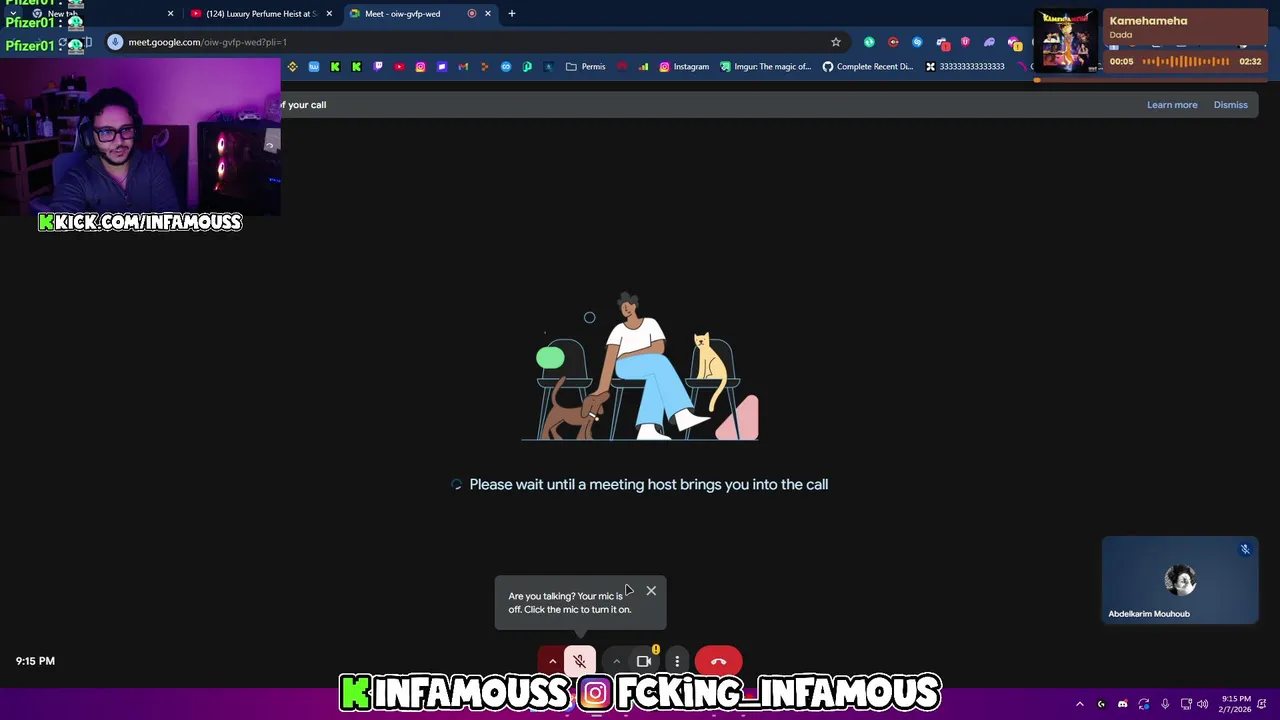Click the red leave call button
The image size is (1280, 720).
coord(718,661)
